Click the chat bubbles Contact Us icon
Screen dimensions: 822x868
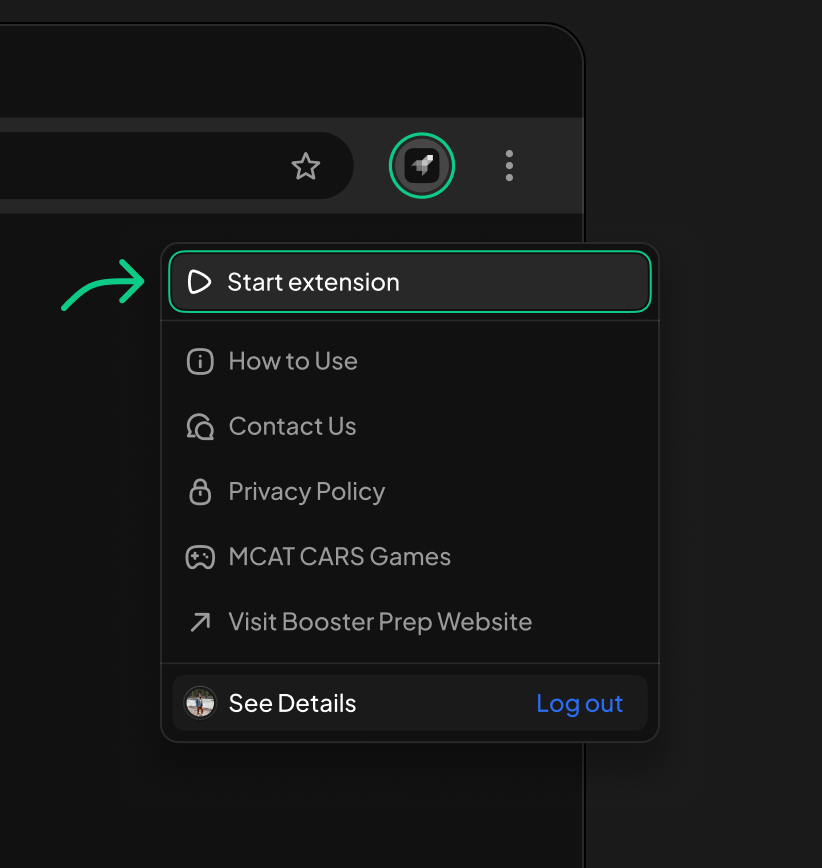[x=200, y=427]
